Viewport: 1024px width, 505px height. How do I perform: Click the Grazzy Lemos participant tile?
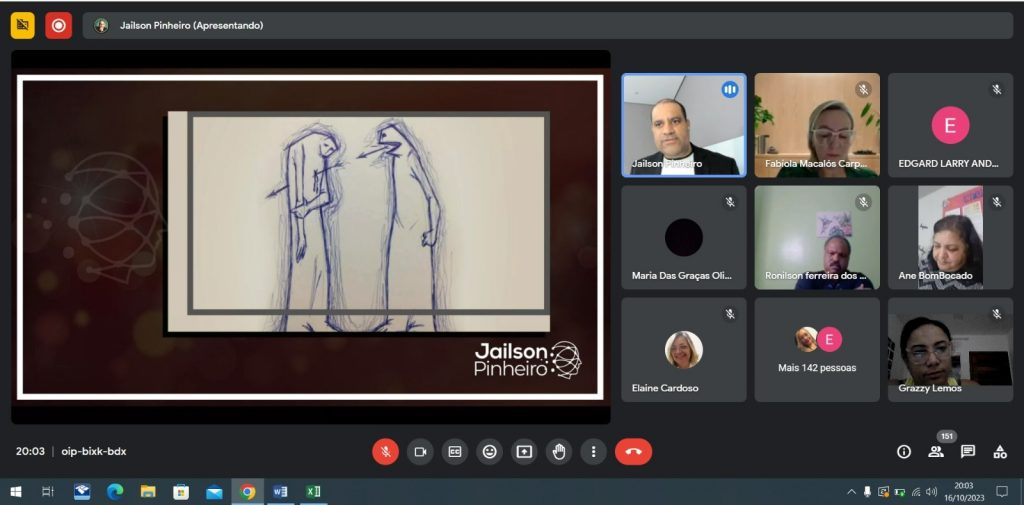950,349
